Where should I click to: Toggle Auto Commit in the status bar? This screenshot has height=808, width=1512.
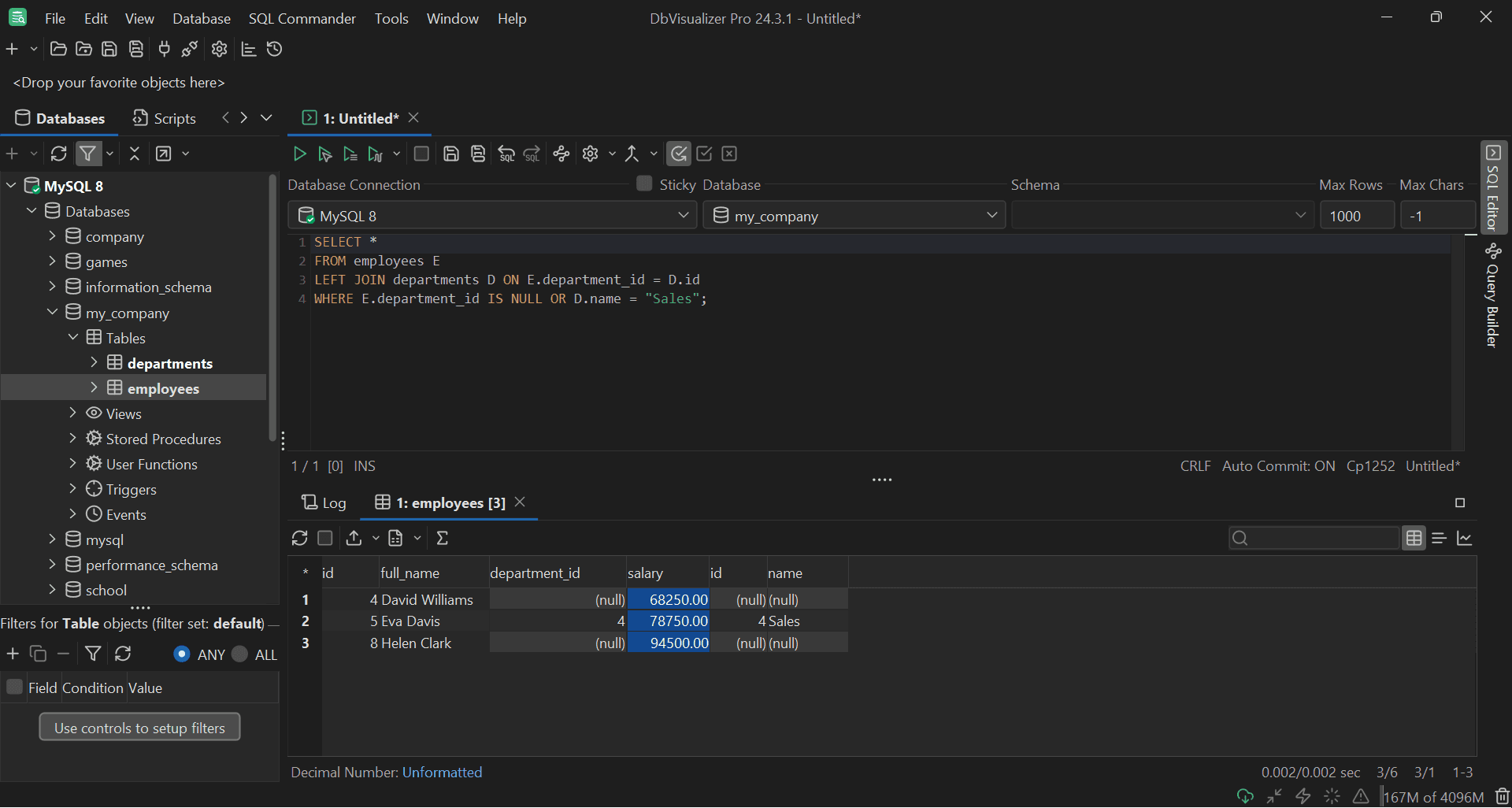1277,465
